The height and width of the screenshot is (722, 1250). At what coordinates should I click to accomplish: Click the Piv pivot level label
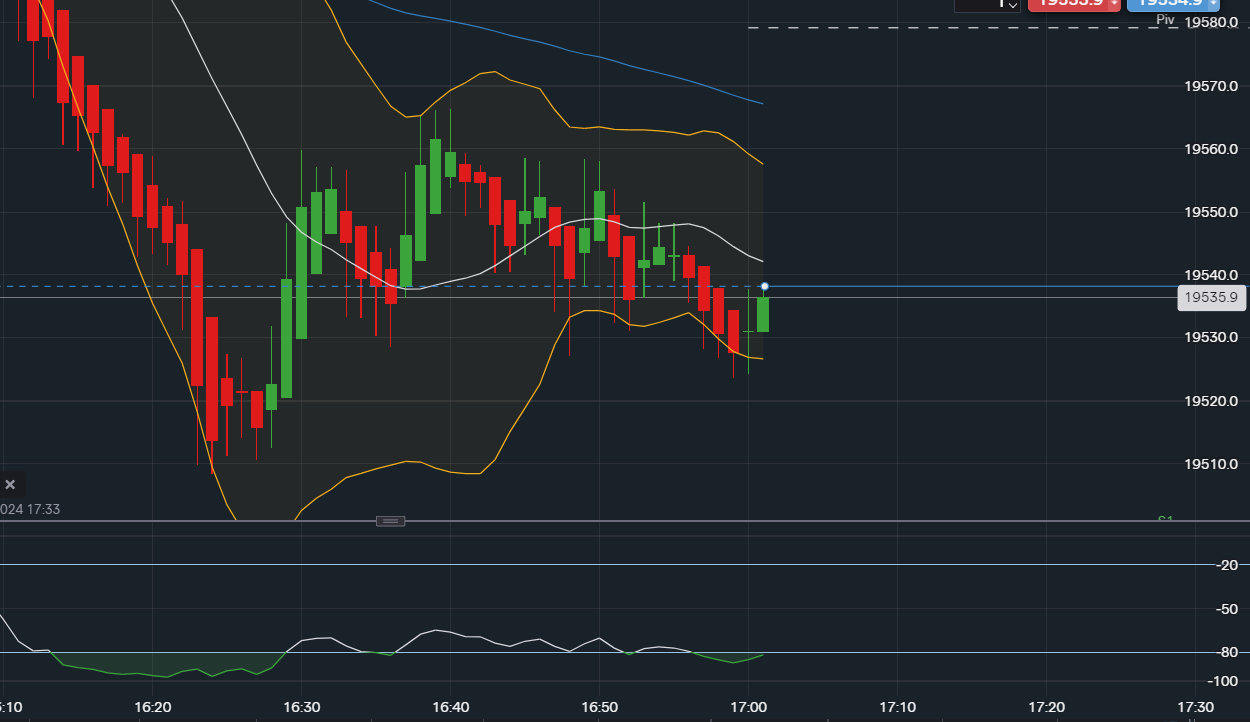[1165, 20]
